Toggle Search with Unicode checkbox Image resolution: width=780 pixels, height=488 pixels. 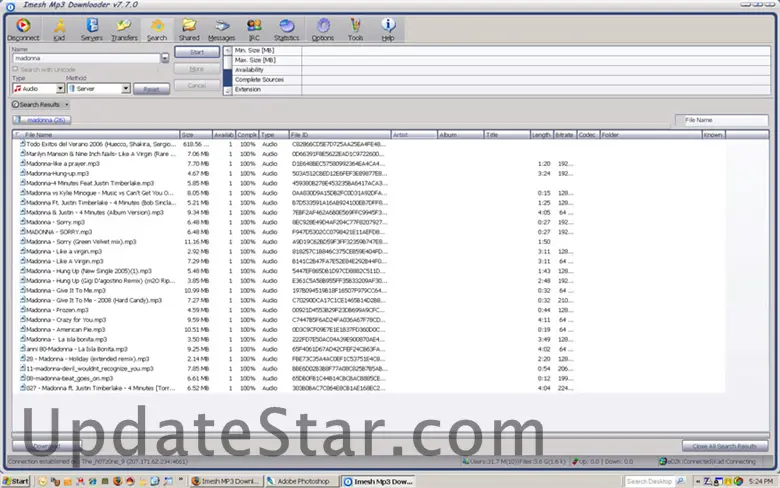tap(15, 69)
